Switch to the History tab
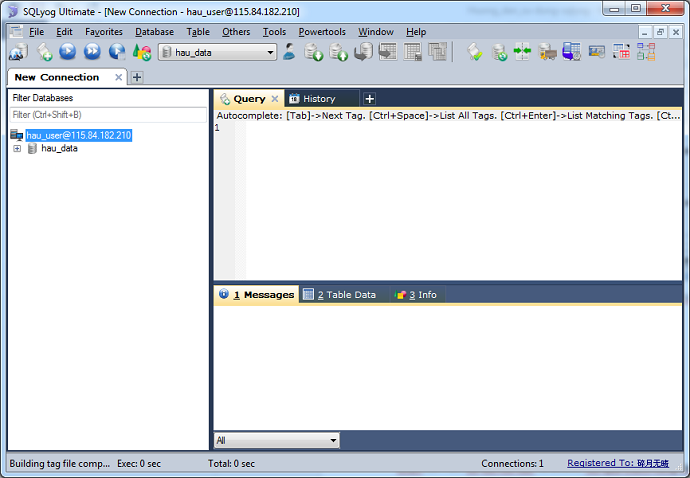This screenshot has height=478, width=690. (322, 99)
